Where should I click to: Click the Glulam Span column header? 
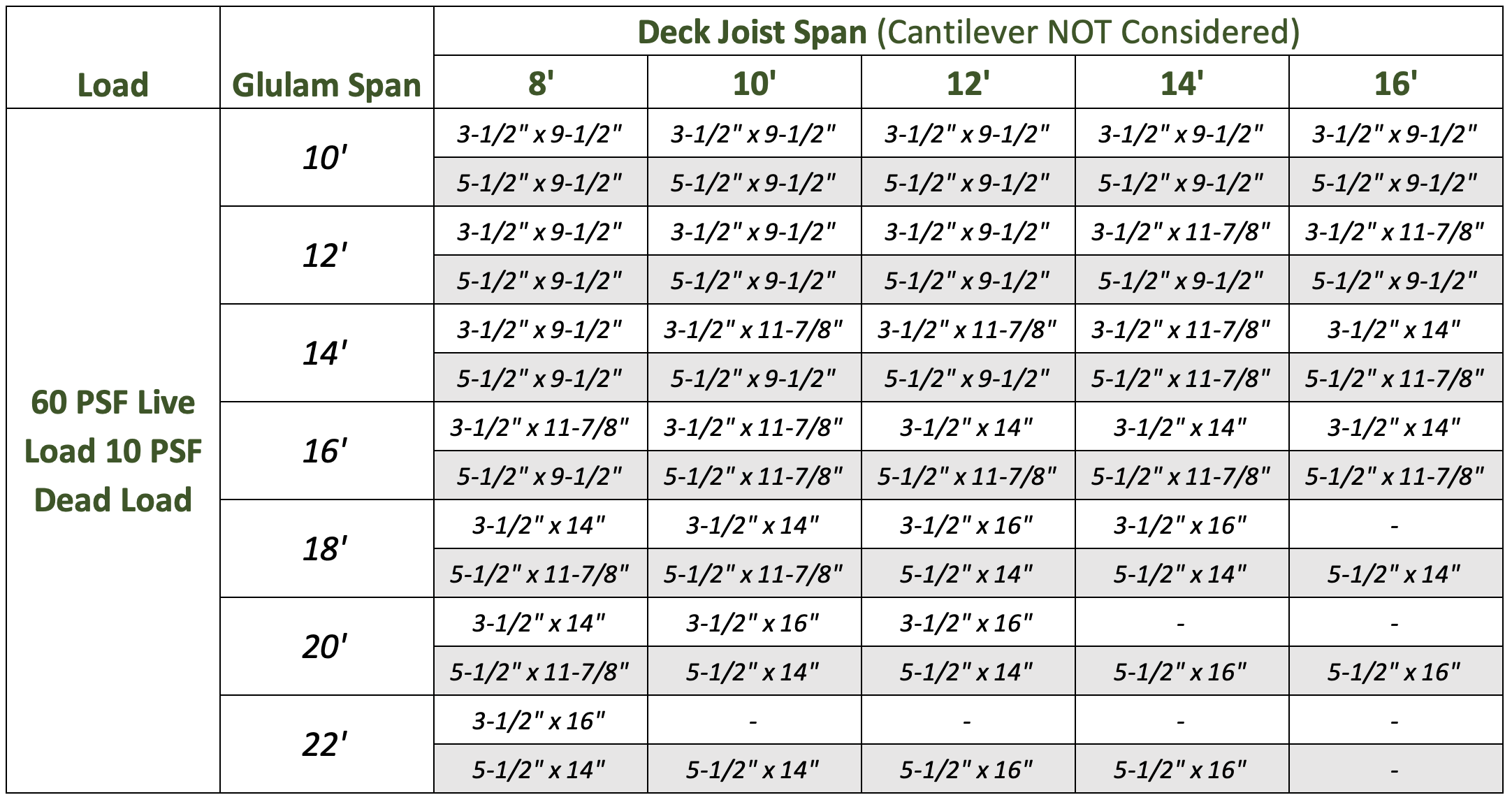click(326, 85)
